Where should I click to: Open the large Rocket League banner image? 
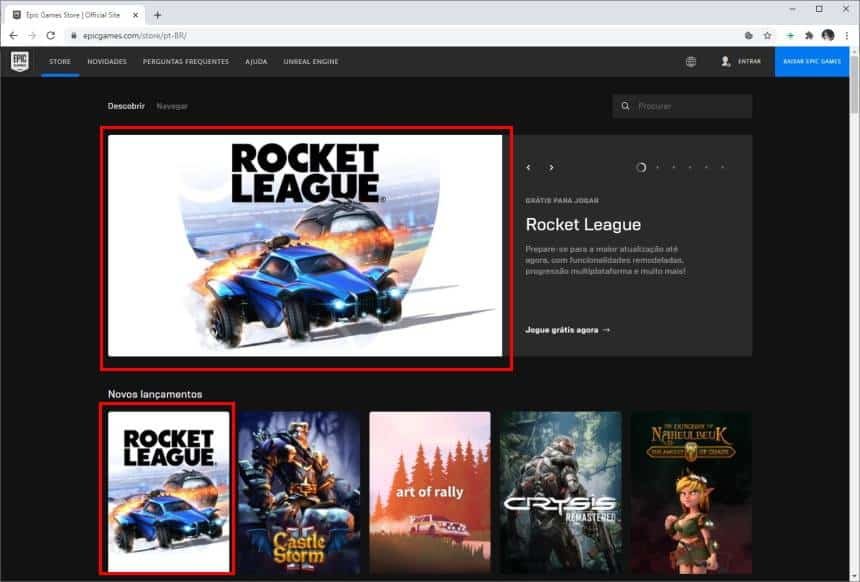click(305, 246)
